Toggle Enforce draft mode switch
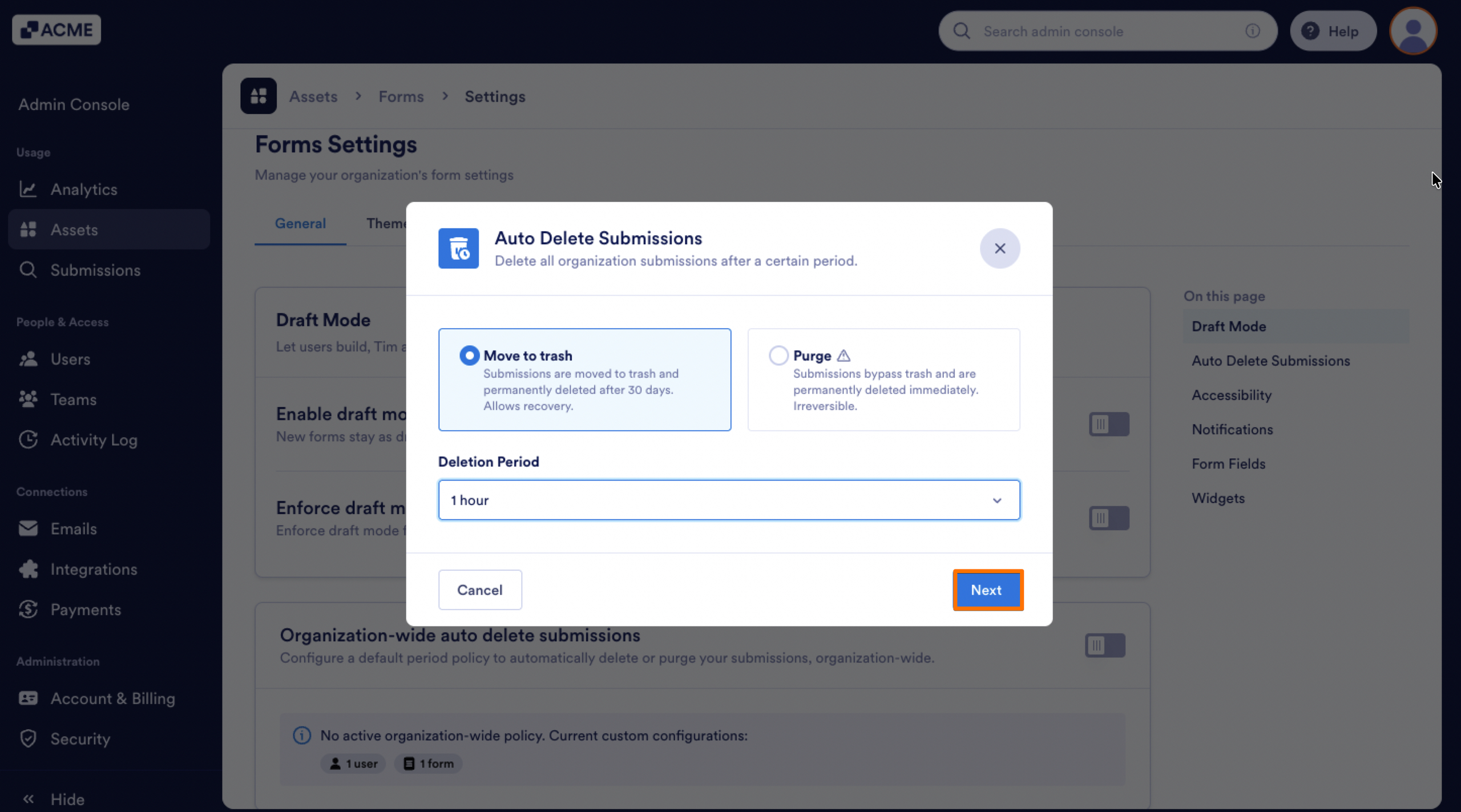The width and height of the screenshot is (1461, 812). pos(1109,518)
